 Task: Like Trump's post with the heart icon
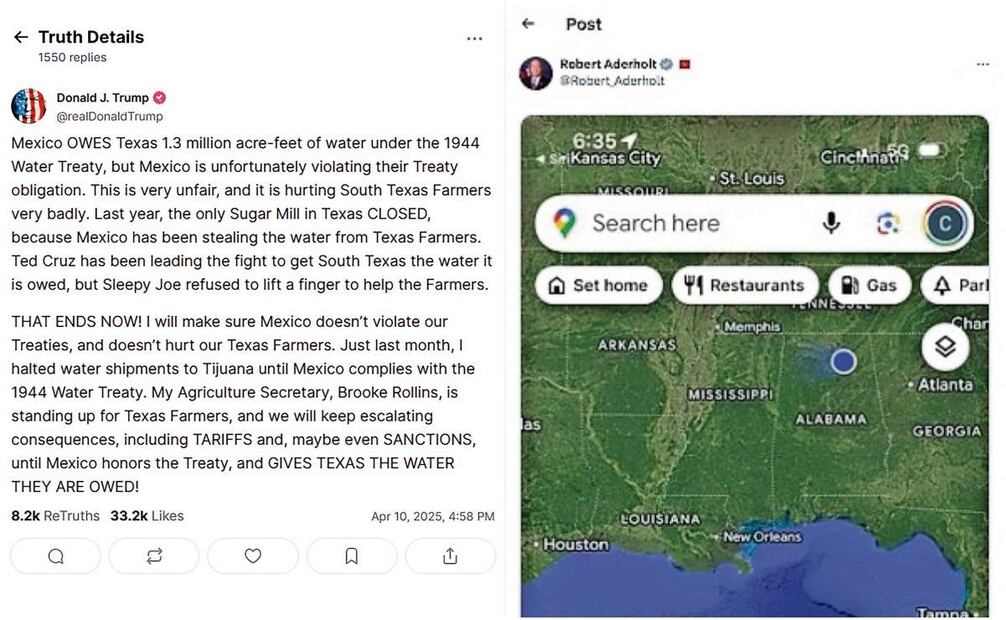click(253, 556)
